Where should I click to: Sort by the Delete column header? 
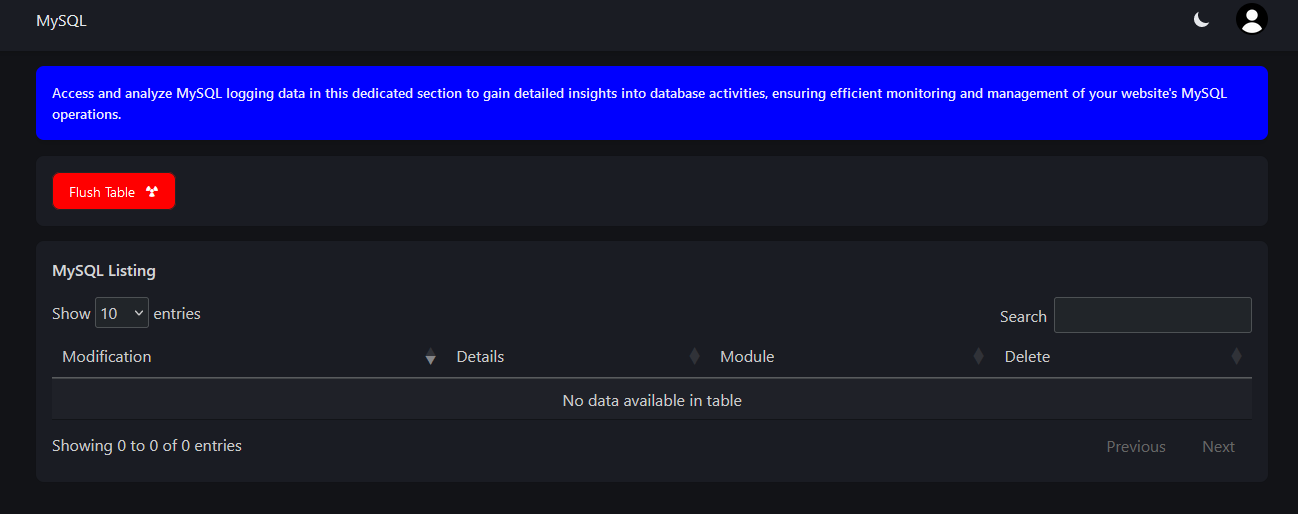[x=1027, y=357]
